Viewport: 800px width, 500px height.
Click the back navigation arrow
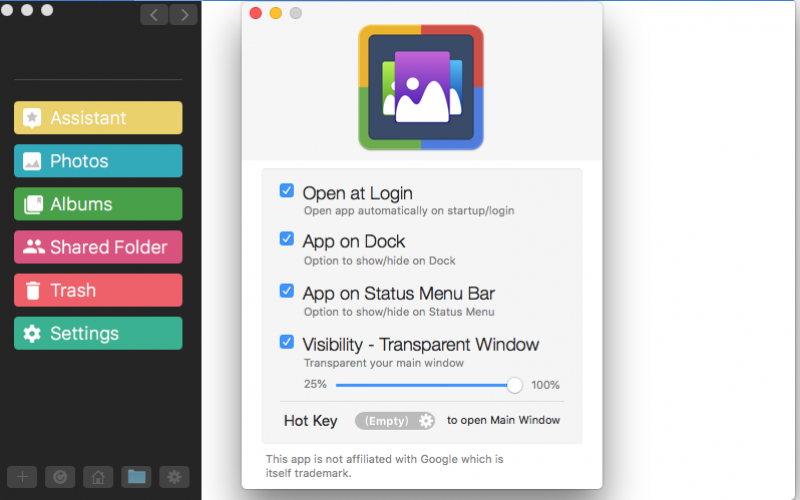(x=154, y=15)
